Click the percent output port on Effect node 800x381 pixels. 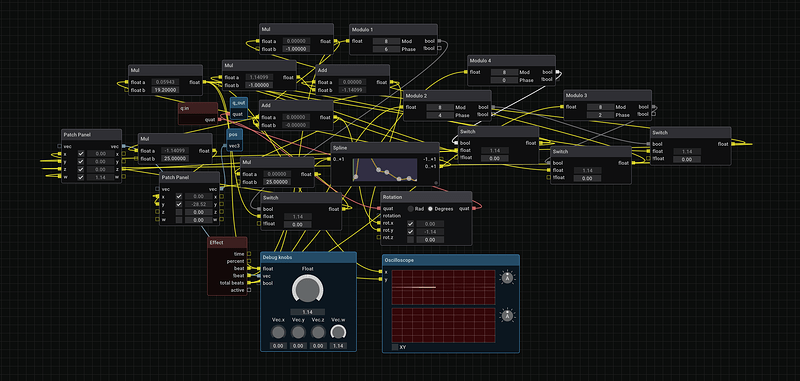click(249, 261)
